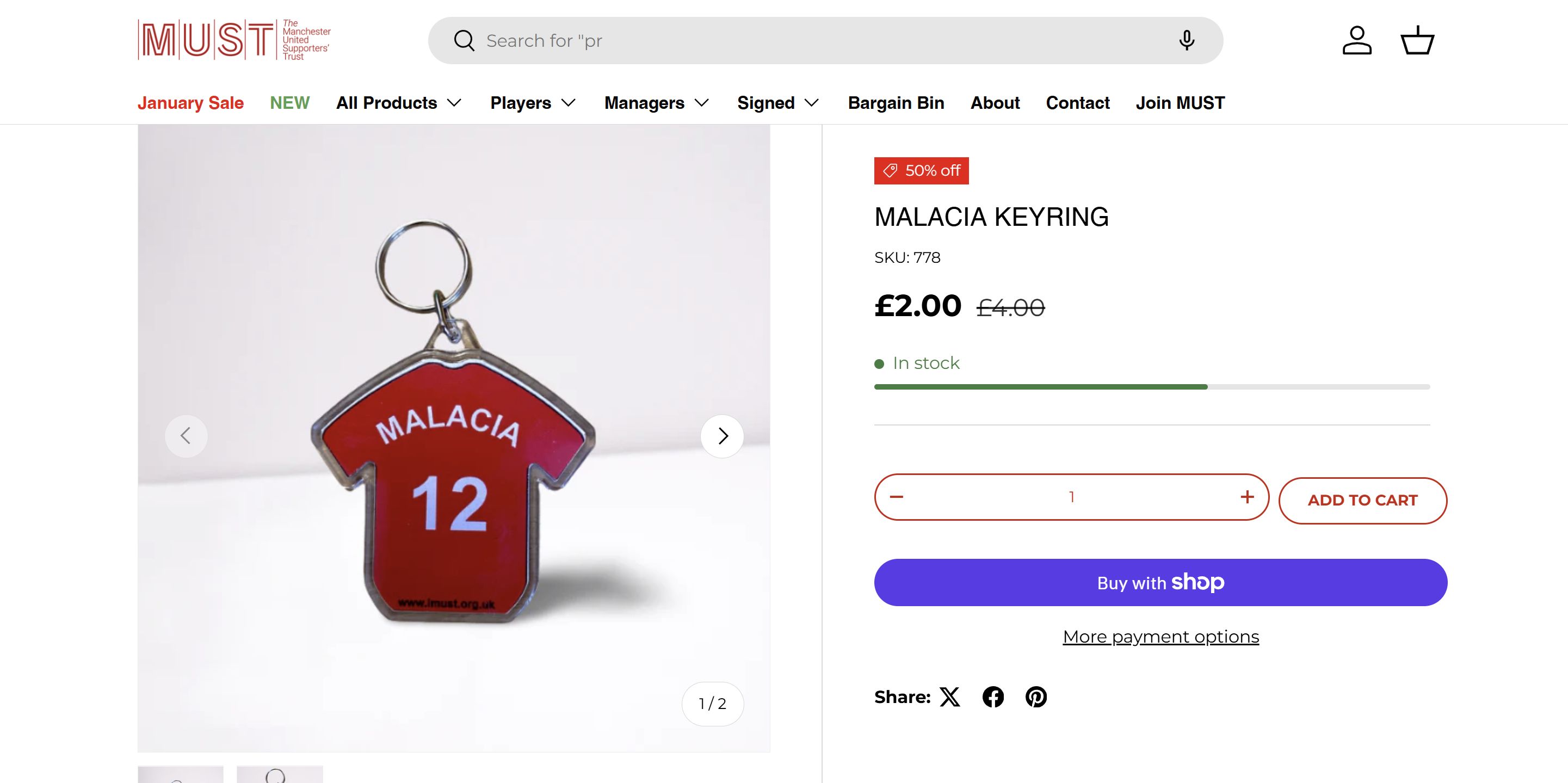Screen dimensions: 1568x783
Task: Decrease quantity with minus button
Action: 897,497
